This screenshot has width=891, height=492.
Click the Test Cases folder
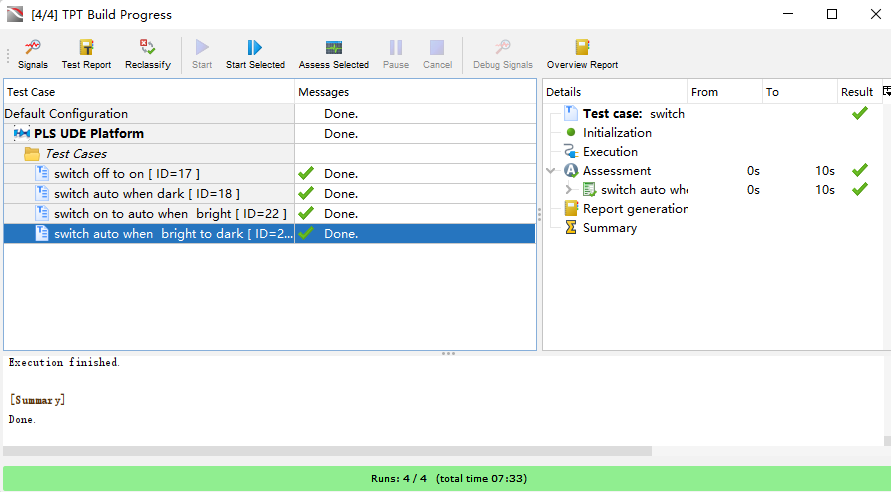[x=75, y=154]
